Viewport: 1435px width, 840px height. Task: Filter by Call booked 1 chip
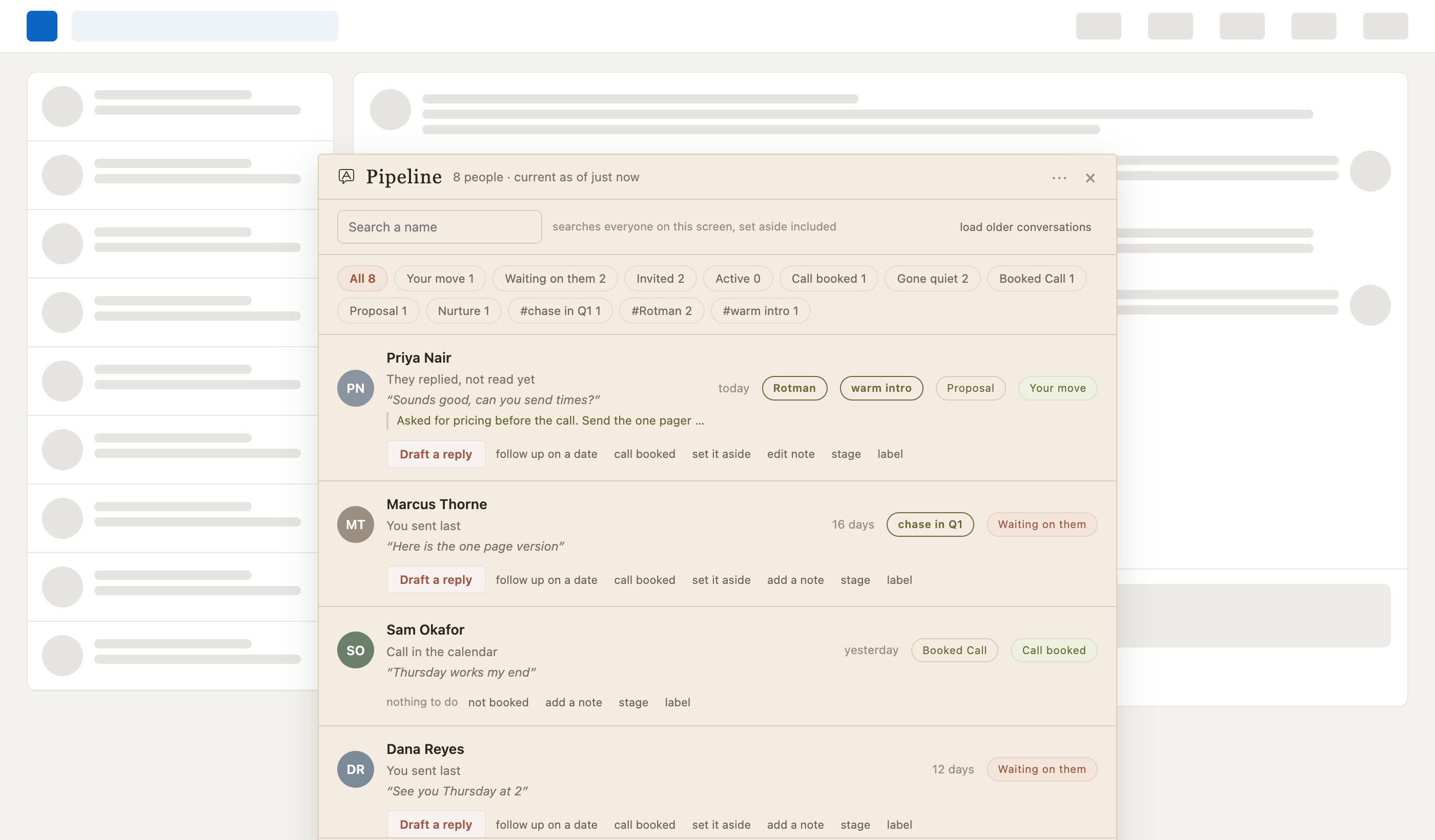(829, 278)
